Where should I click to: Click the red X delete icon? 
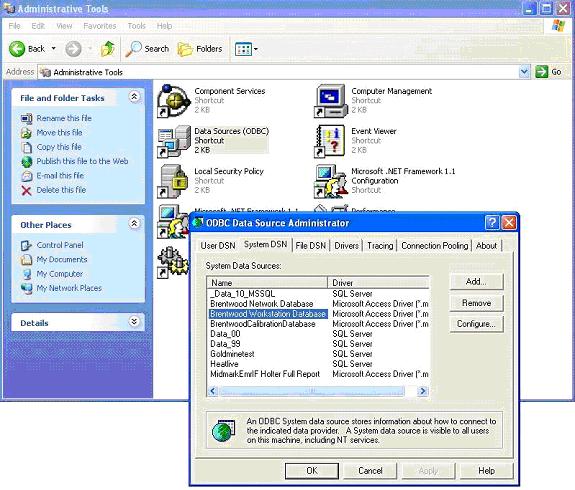pos(26,190)
